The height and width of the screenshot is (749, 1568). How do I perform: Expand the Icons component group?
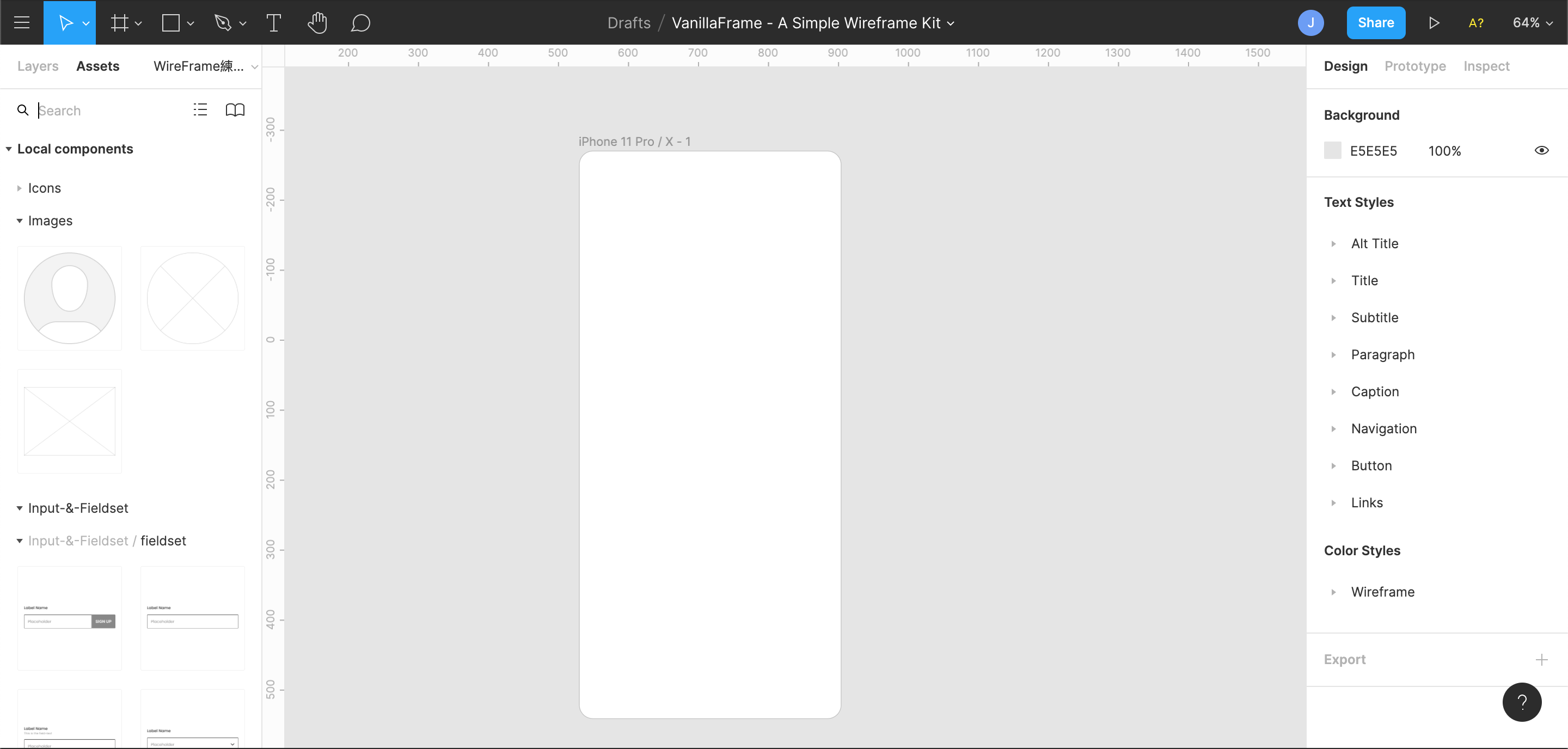20,189
